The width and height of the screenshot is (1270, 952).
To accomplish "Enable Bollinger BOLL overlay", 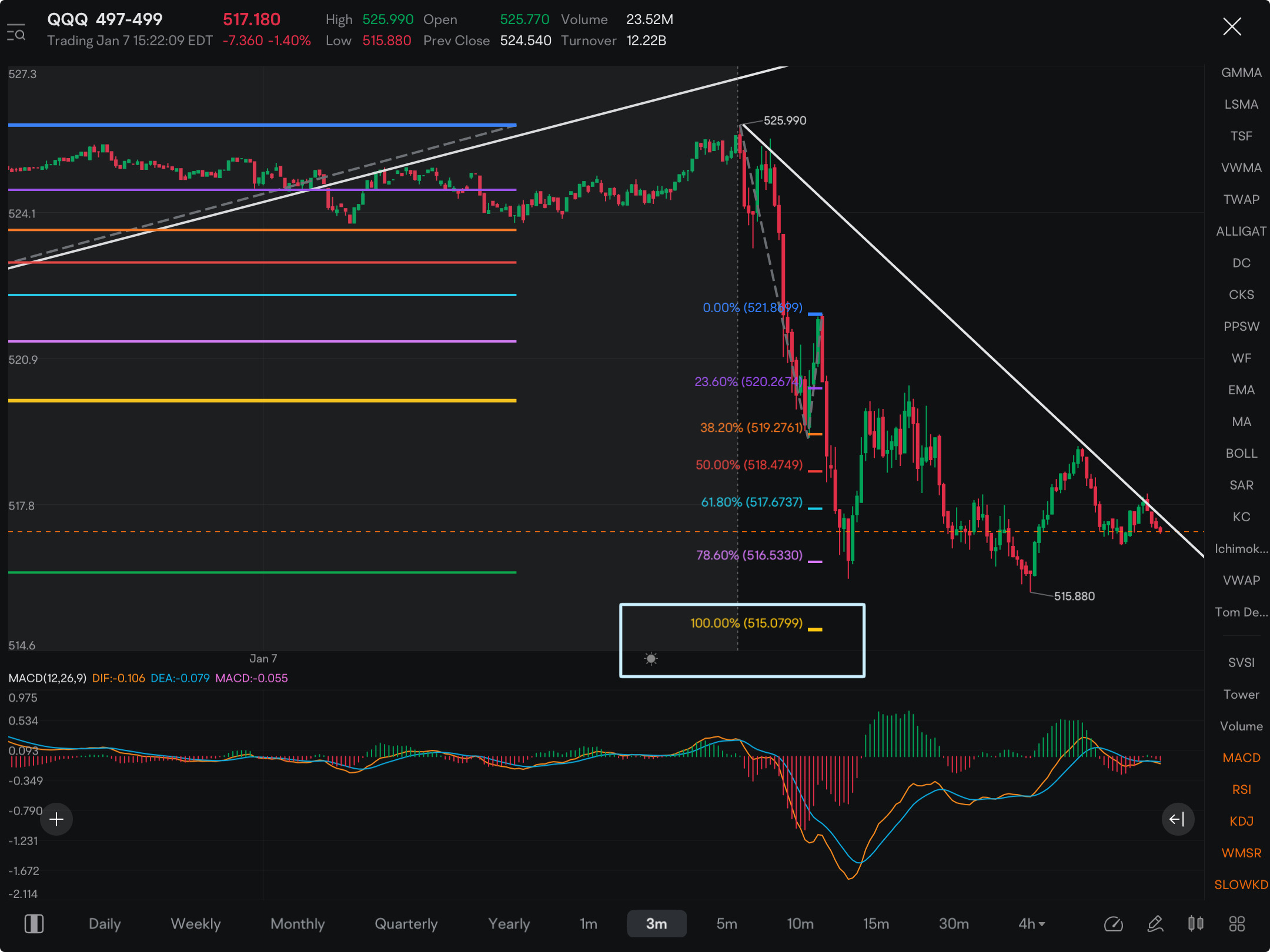I will tap(1241, 454).
